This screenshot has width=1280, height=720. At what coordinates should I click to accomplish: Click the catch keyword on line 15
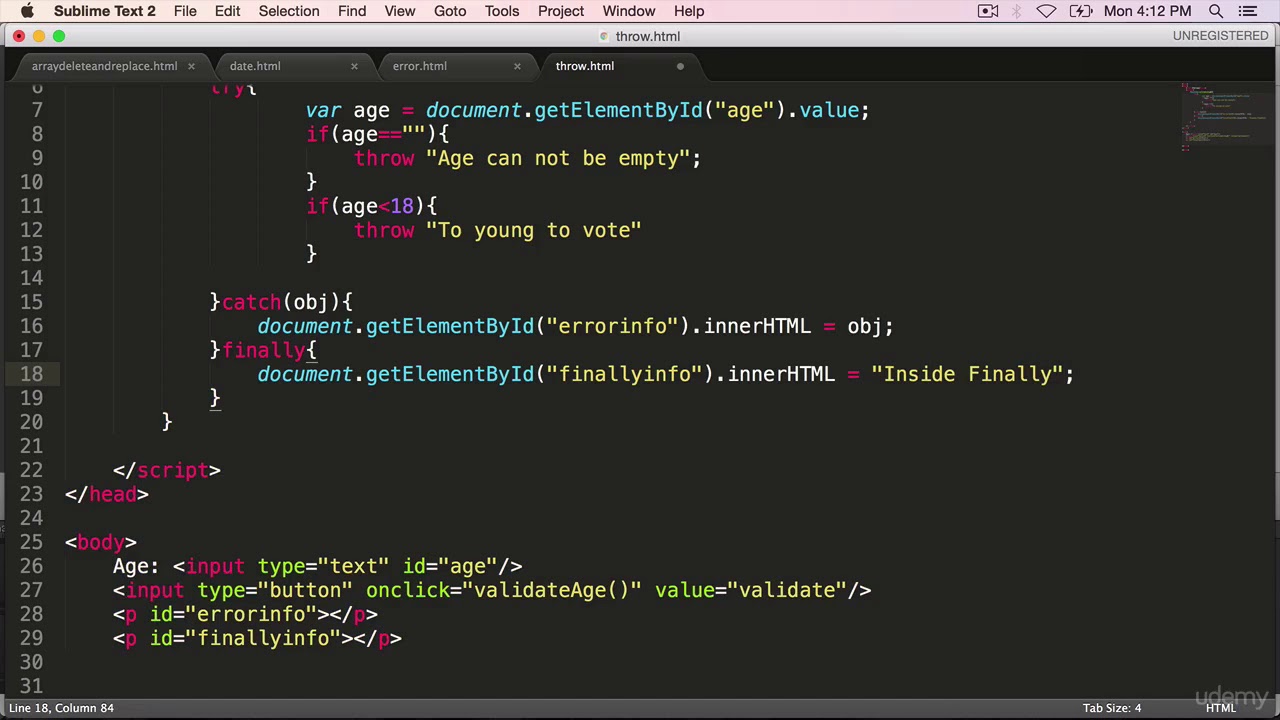(251, 302)
